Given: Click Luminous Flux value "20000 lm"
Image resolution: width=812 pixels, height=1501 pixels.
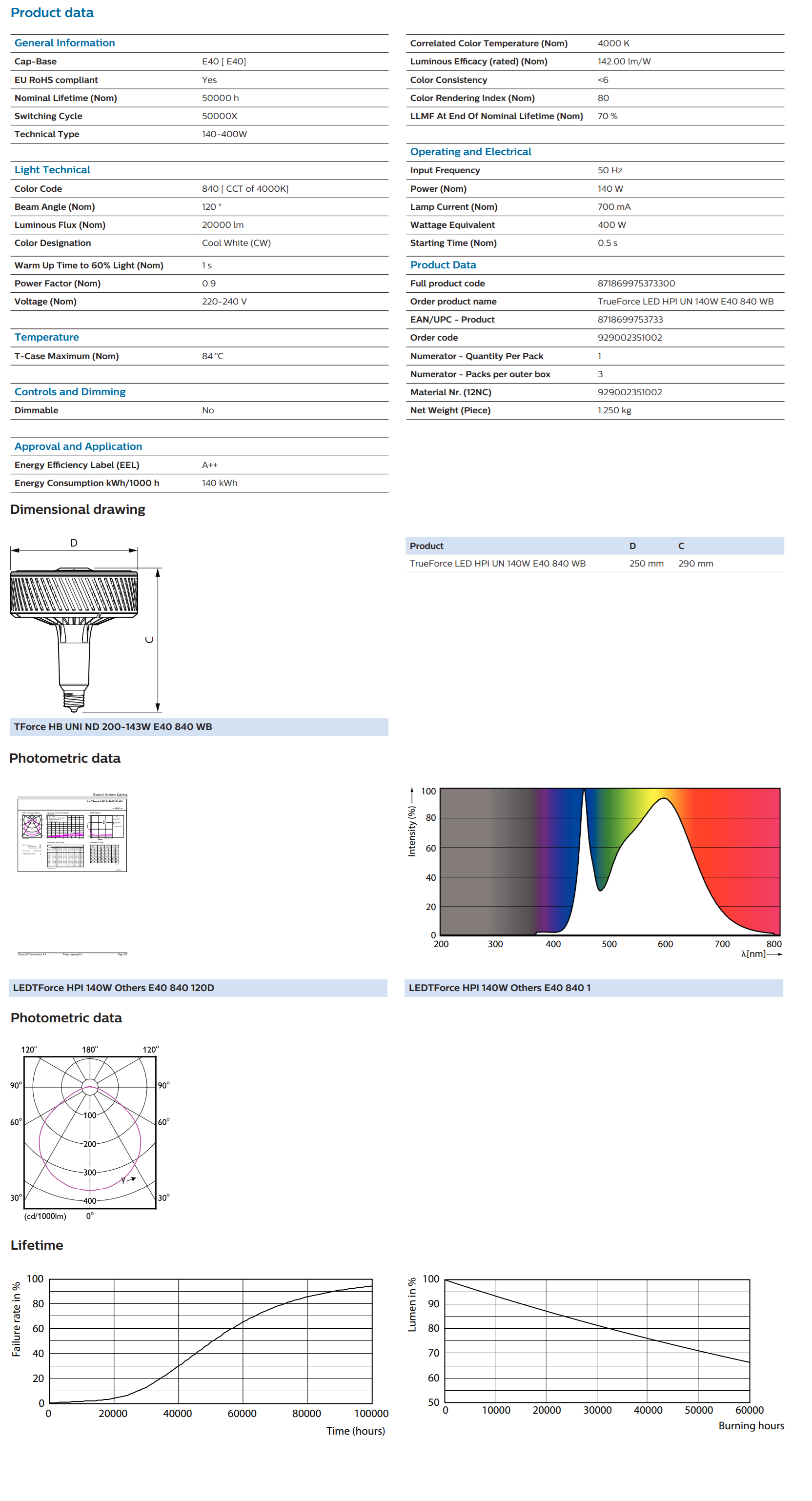Looking at the screenshot, I should (x=223, y=225).
